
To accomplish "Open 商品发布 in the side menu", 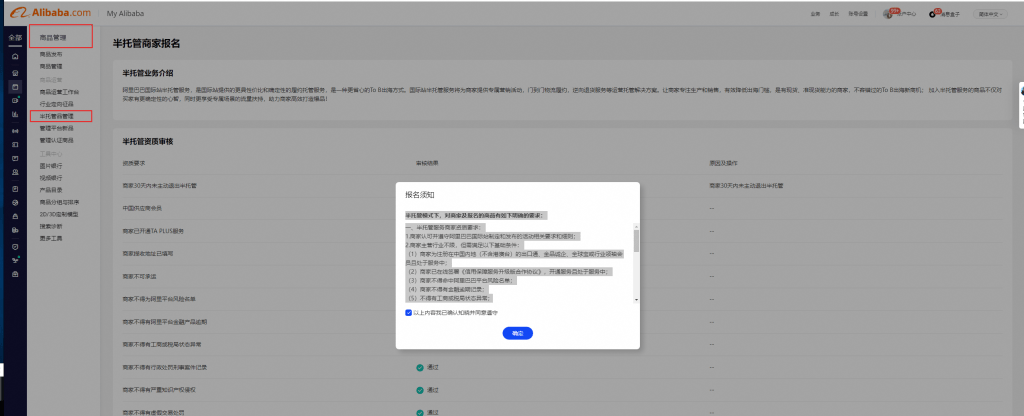I will pyautogui.click(x=51, y=54).
